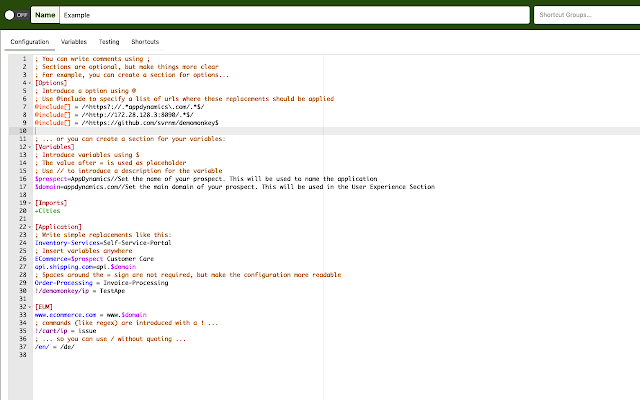
Task: Click the comment about commands introduced with !
Action: point(127,322)
